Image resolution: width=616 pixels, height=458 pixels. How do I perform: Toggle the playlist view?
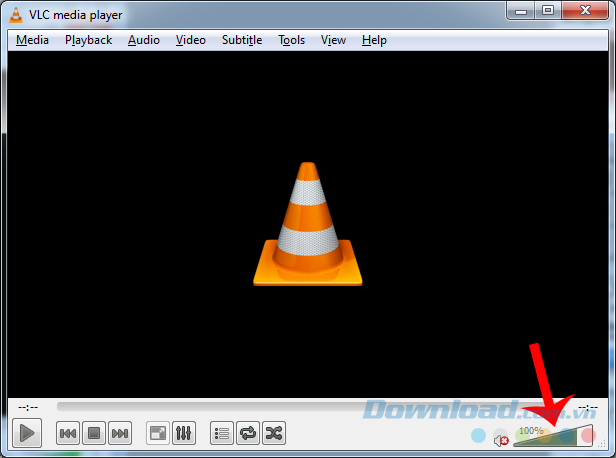click(222, 433)
